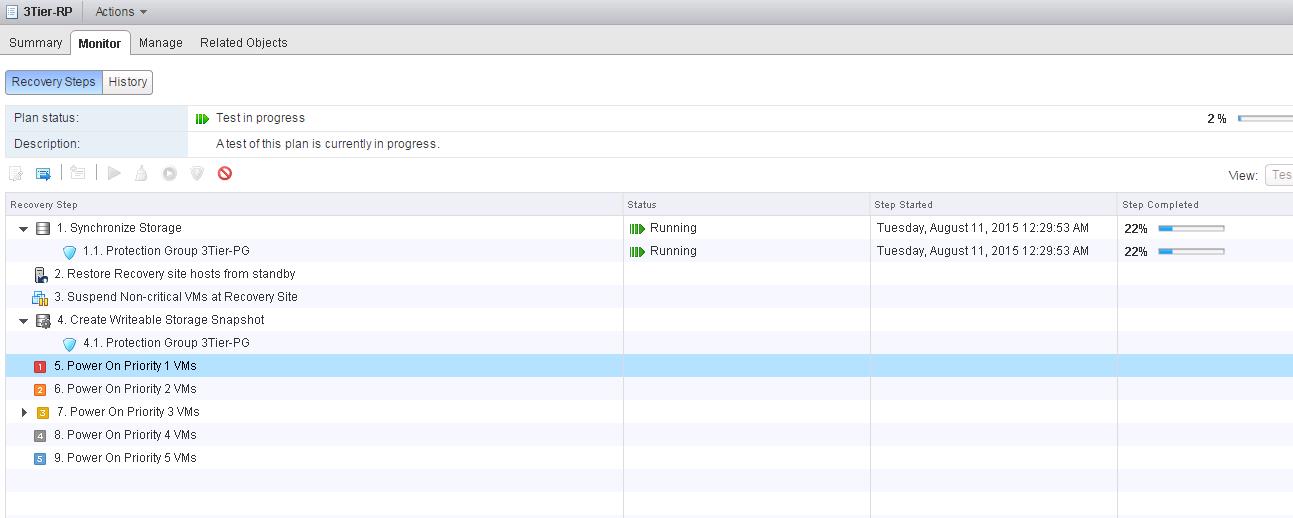Click the gray priority 4 badge icon
The width and height of the screenshot is (1293, 518).
point(40,436)
